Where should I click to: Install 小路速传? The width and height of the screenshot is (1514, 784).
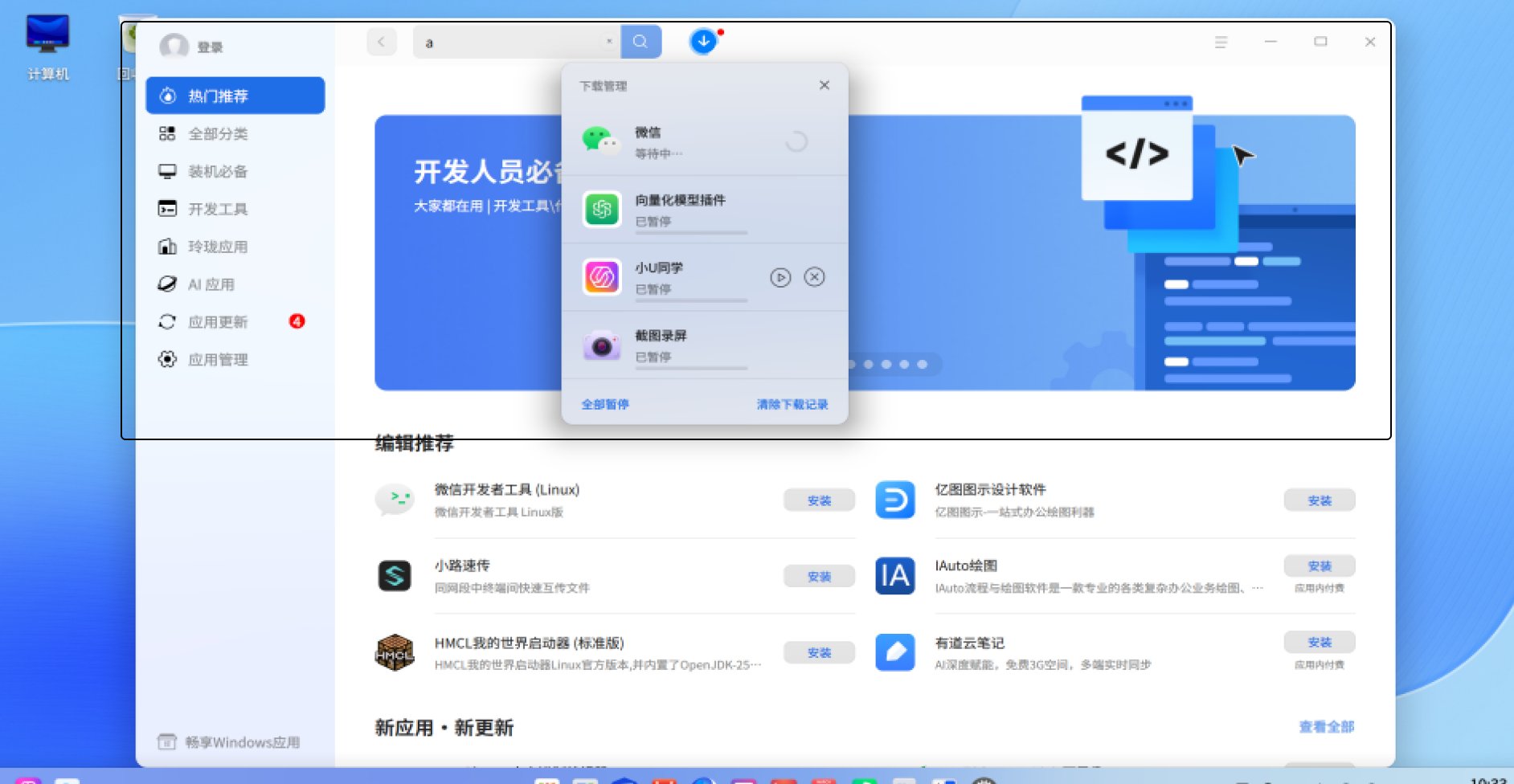tap(819, 577)
